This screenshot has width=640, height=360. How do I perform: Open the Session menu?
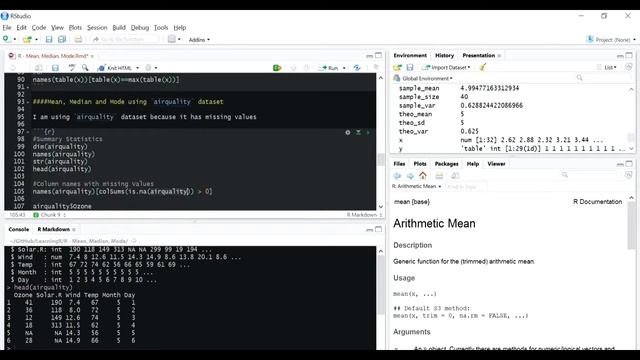pyautogui.click(x=97, y=27)
